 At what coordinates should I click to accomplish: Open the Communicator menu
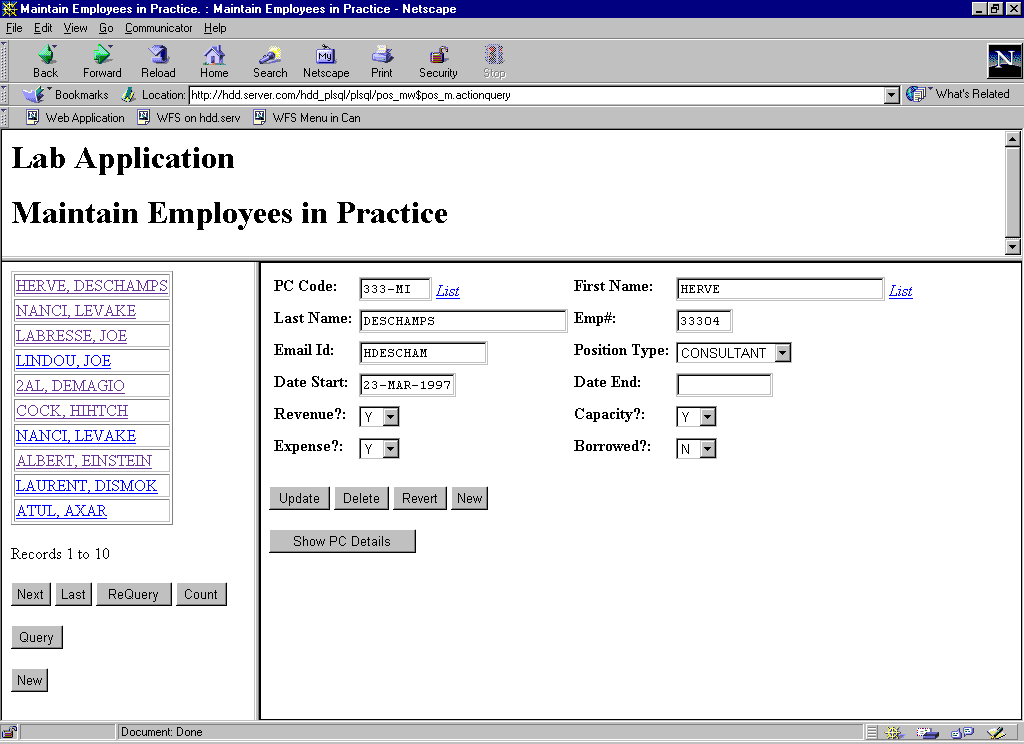point(158,28)
